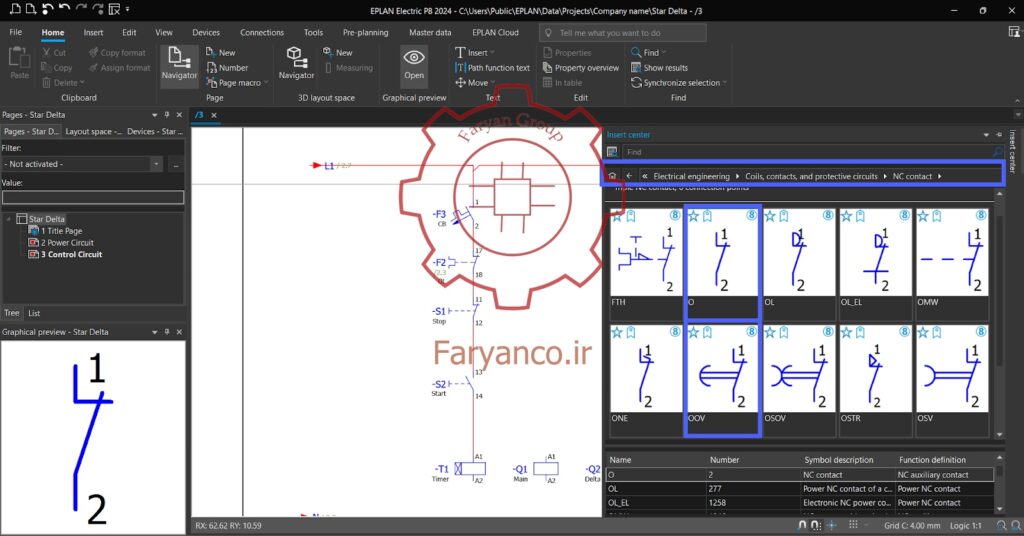Open the EPLAN Cloud tab
Image resolution: width=1024 pixels, height=536 pixels.
(495, 32)
